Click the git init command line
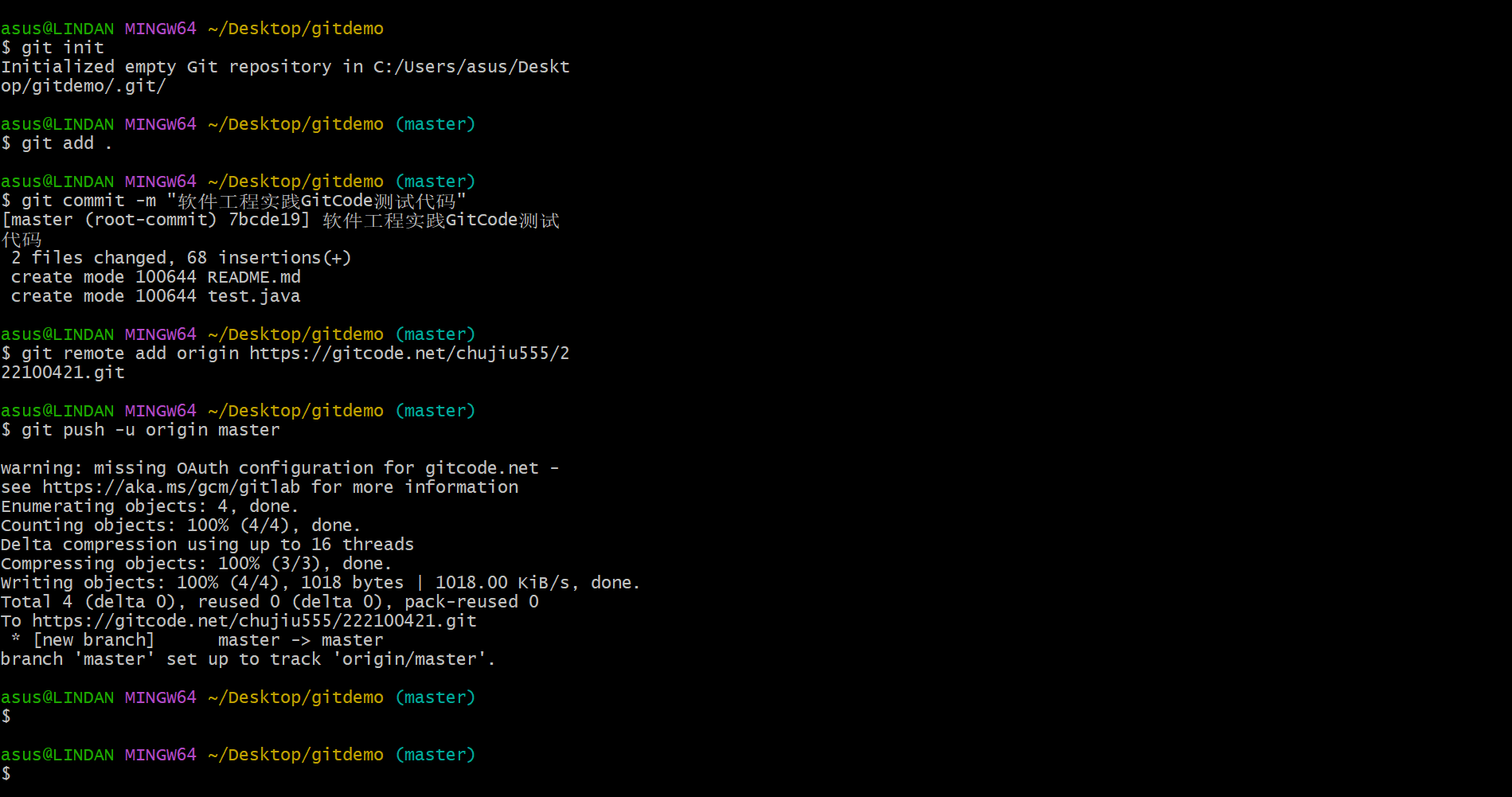This screenshot has height=797, width=1512. click(53, 48)
